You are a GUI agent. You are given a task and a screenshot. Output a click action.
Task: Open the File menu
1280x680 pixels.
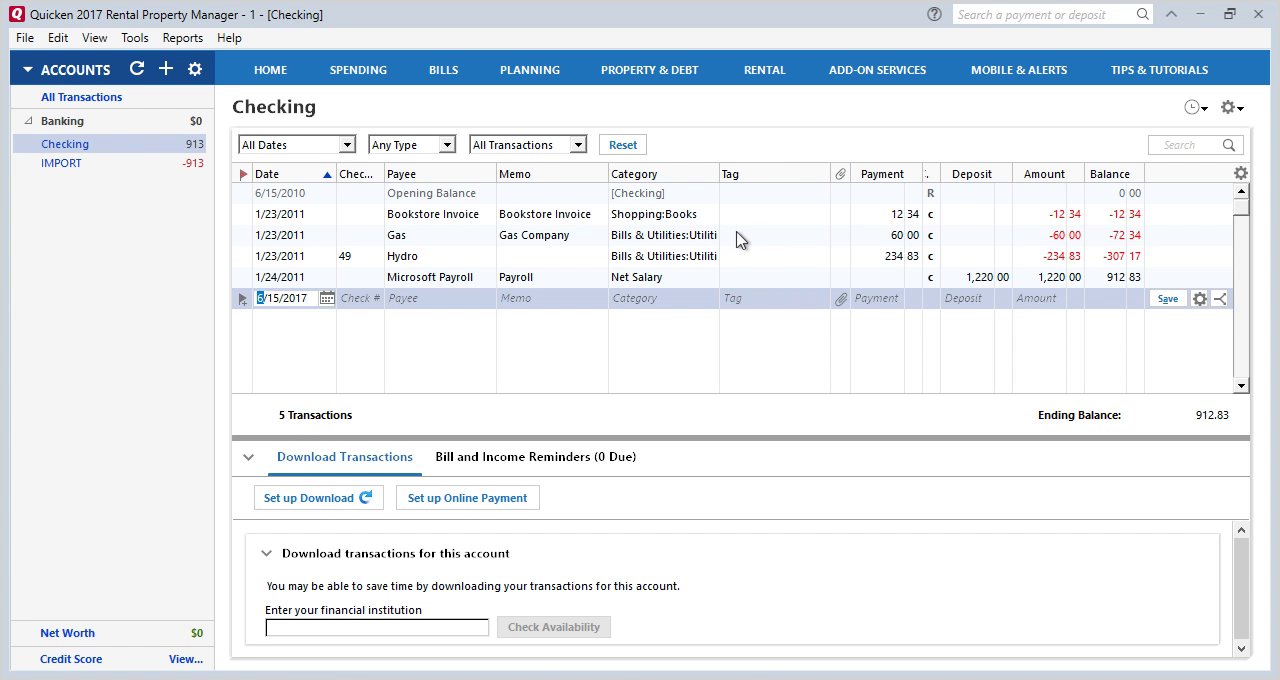click(25, 38)
